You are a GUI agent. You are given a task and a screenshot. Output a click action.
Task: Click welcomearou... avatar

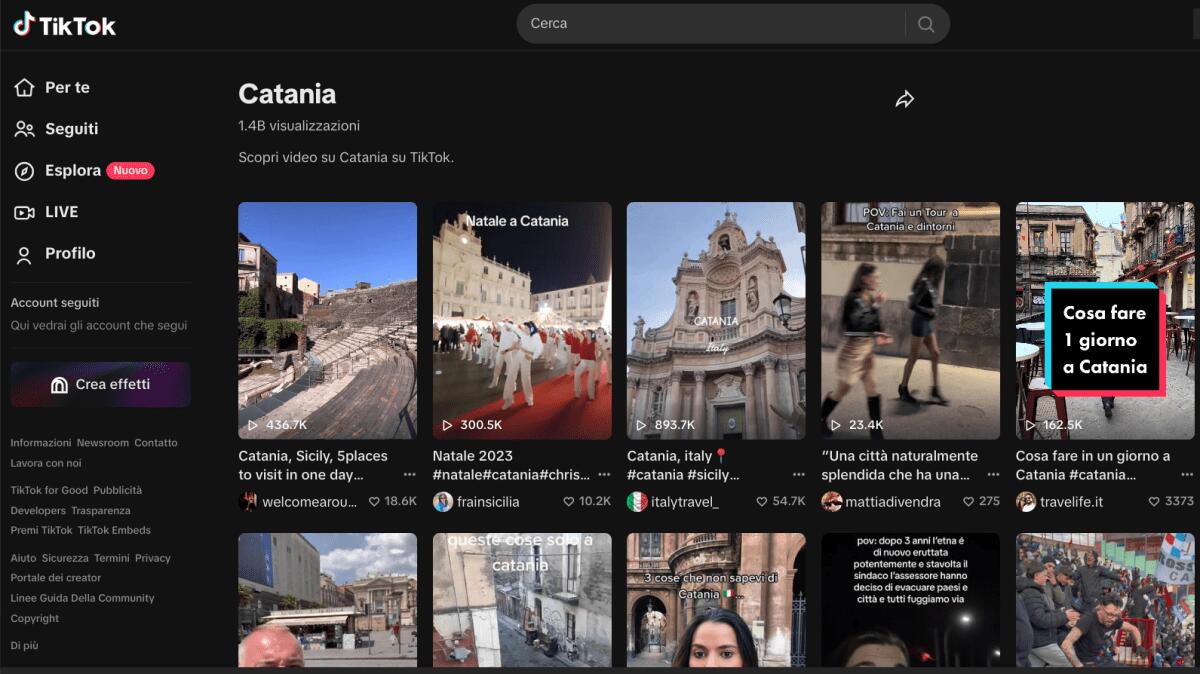248,502
